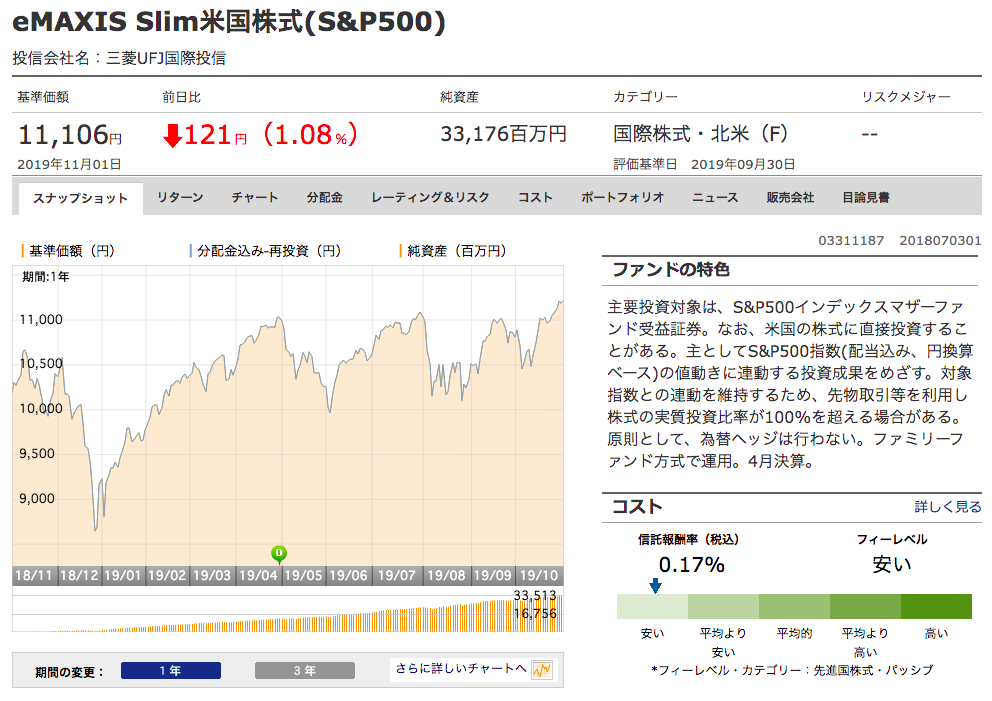
Task: Go to レーティング&リスク tab
Action: point(430,197)
